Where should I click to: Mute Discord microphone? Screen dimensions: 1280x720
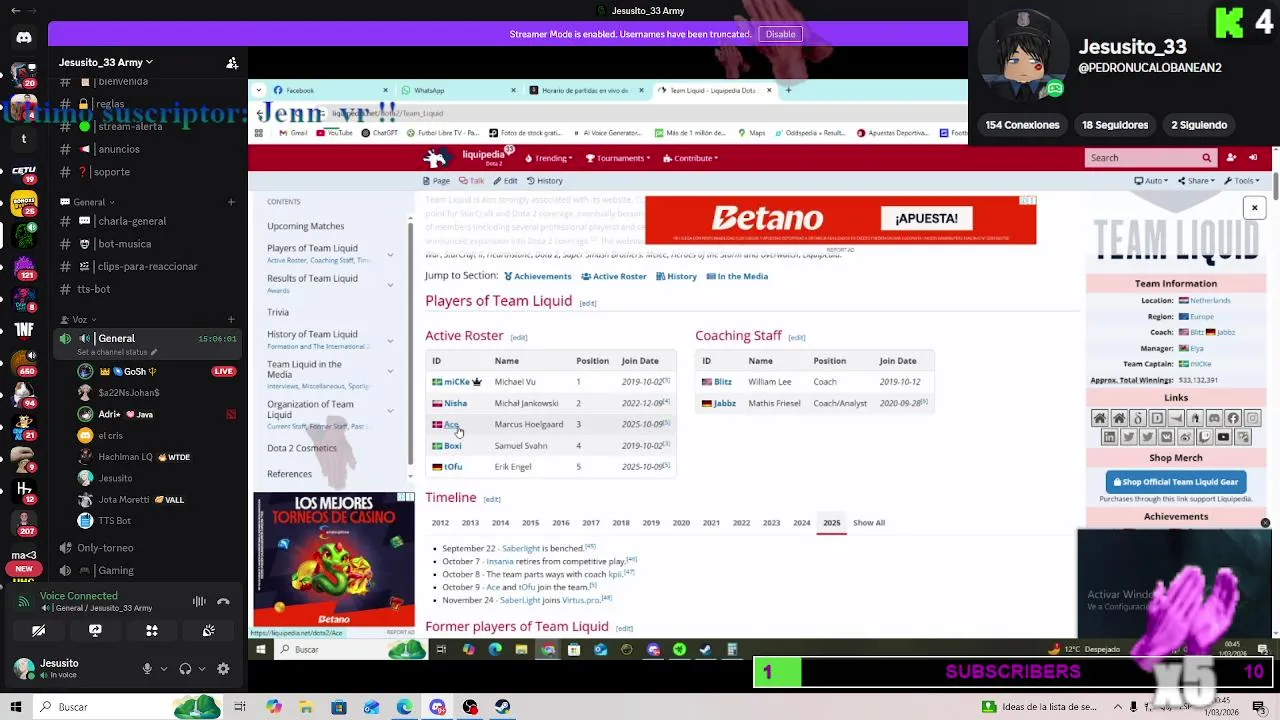(x=147, y=669)
